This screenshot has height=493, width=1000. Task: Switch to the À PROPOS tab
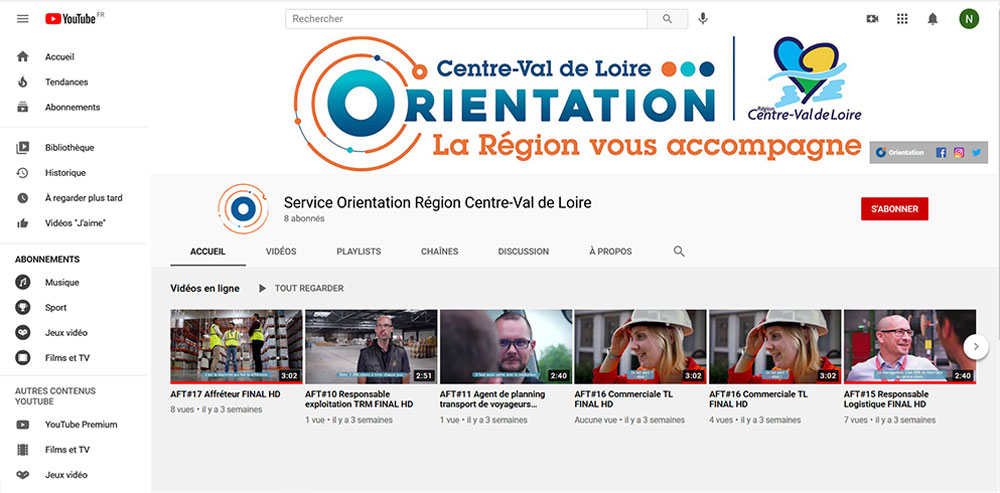pos(610,251)
